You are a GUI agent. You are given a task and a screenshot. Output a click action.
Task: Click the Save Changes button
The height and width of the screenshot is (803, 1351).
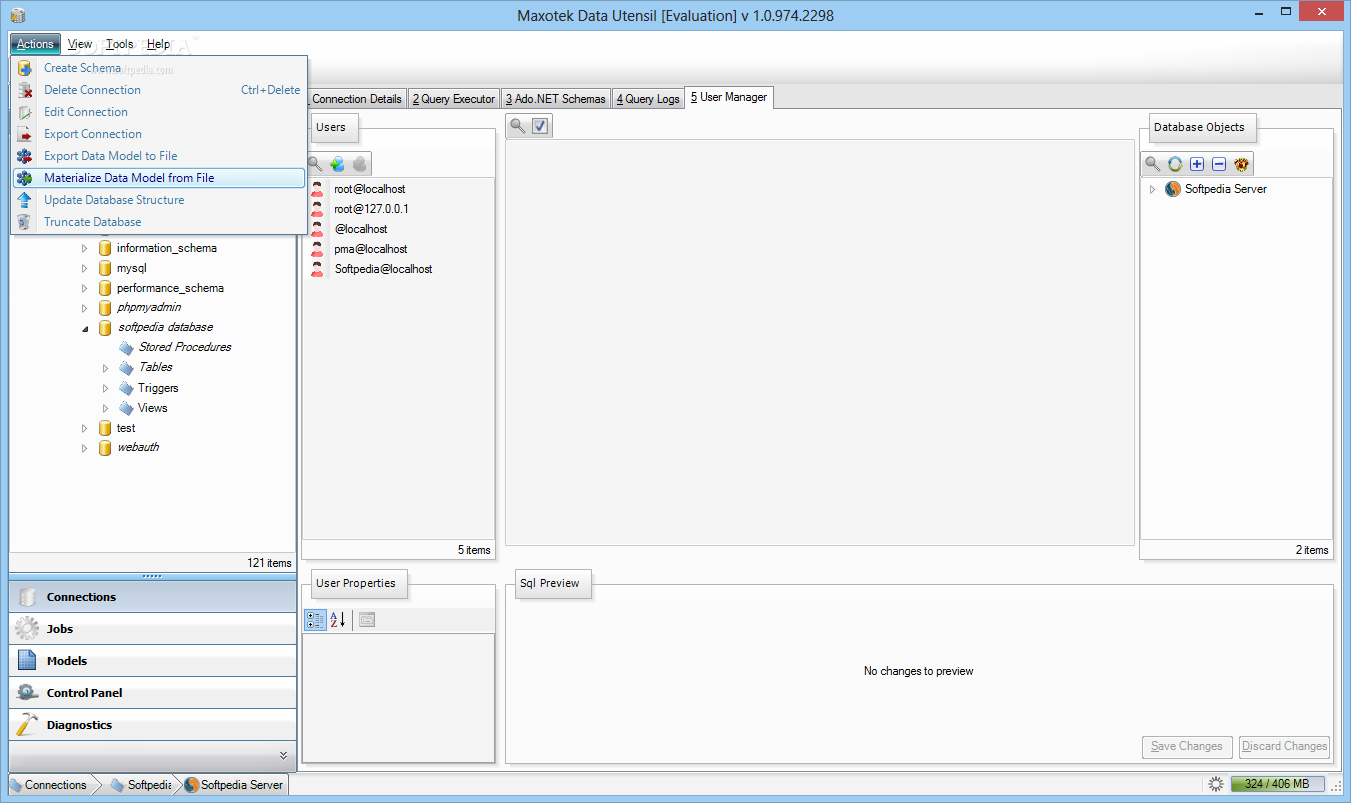pyautogui.click(x=1187, y=746)
